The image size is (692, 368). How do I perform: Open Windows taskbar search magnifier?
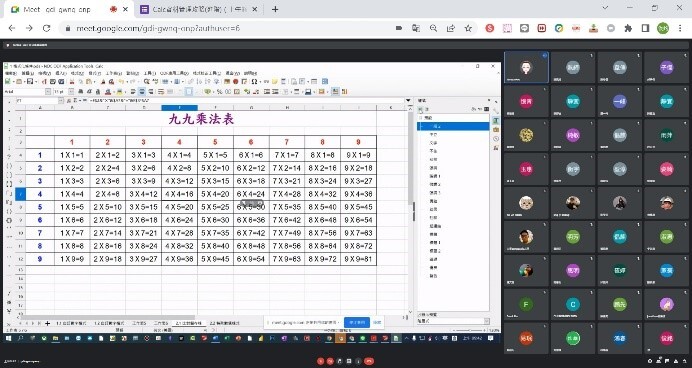pos(20,338)
